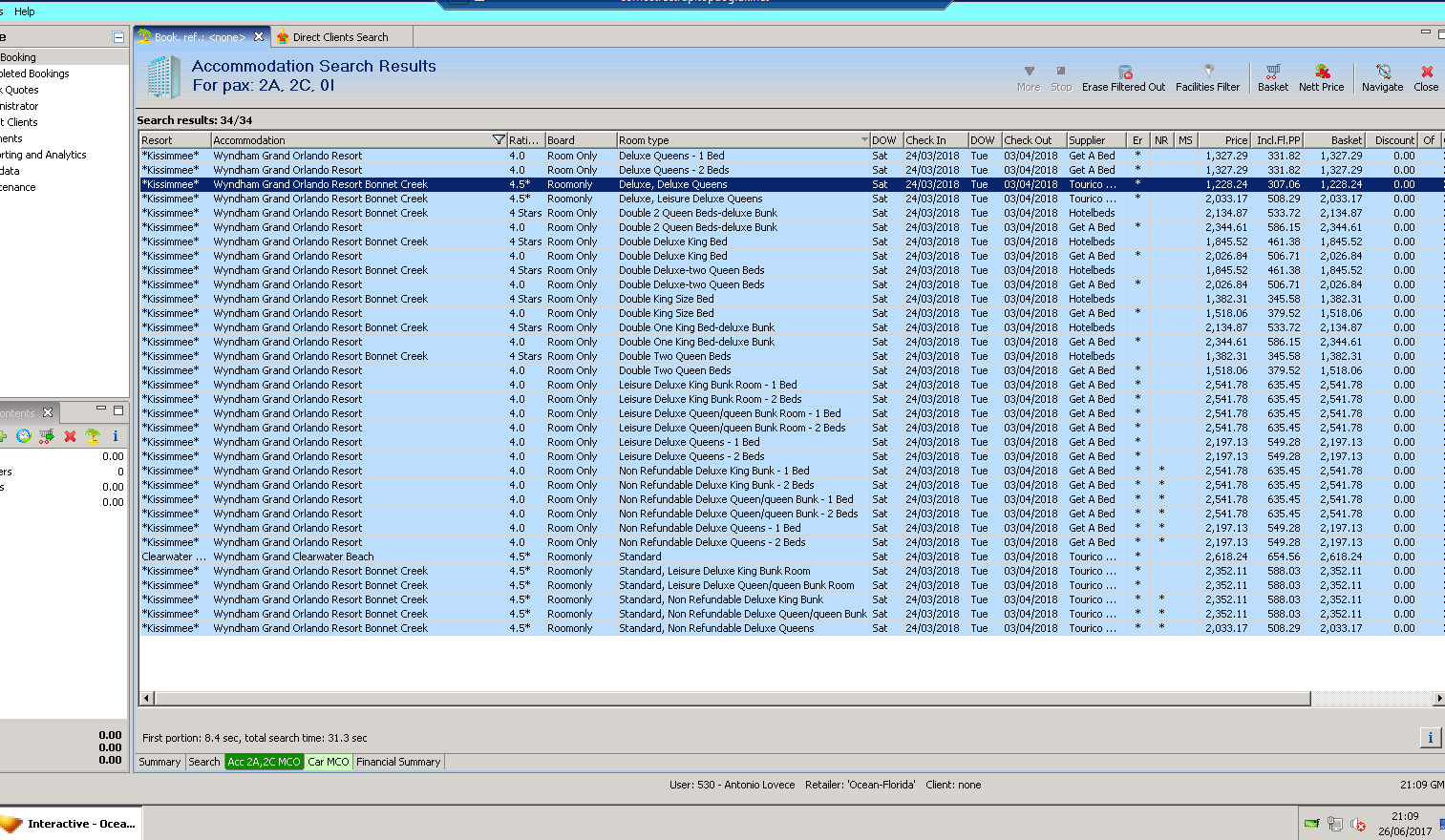1445x840 pixels.
Task: Select the Acc 2A,2C MCO tab
Action: point(264,762)
